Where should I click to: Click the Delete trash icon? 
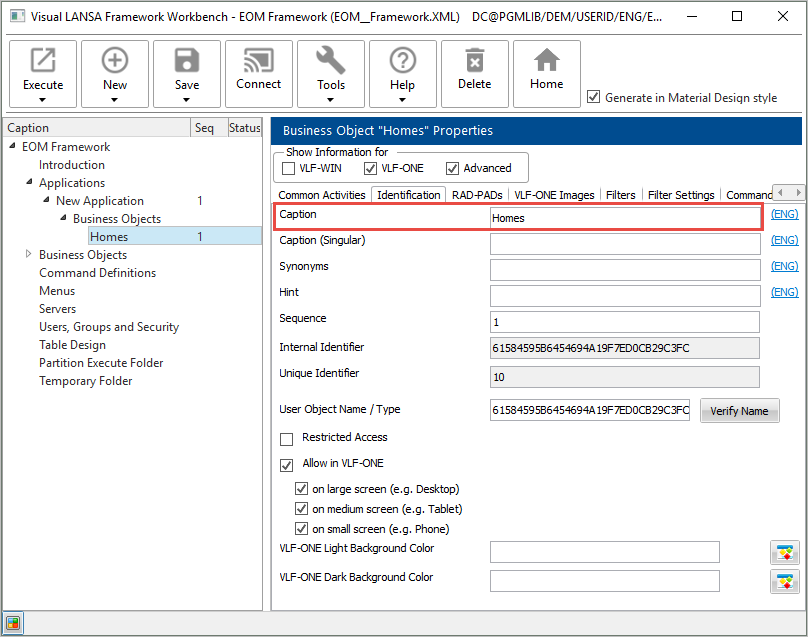pyautogui.click(x=475, y=60)
